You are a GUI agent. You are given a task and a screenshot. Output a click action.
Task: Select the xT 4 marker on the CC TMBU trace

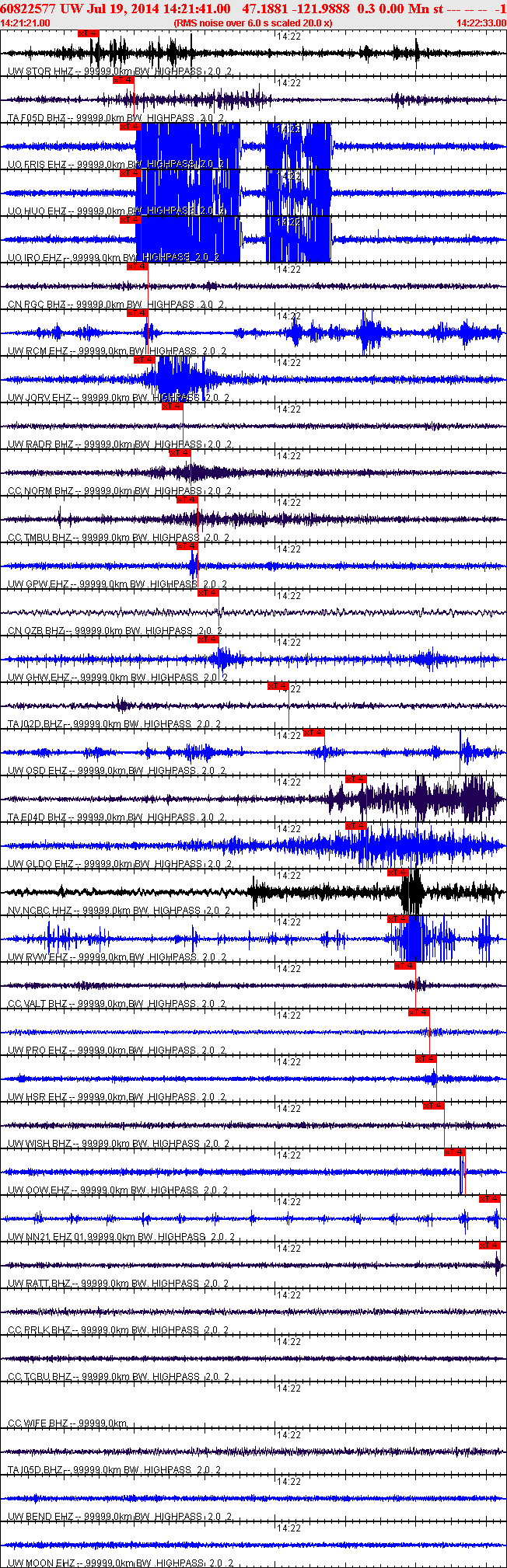(187, 500)
